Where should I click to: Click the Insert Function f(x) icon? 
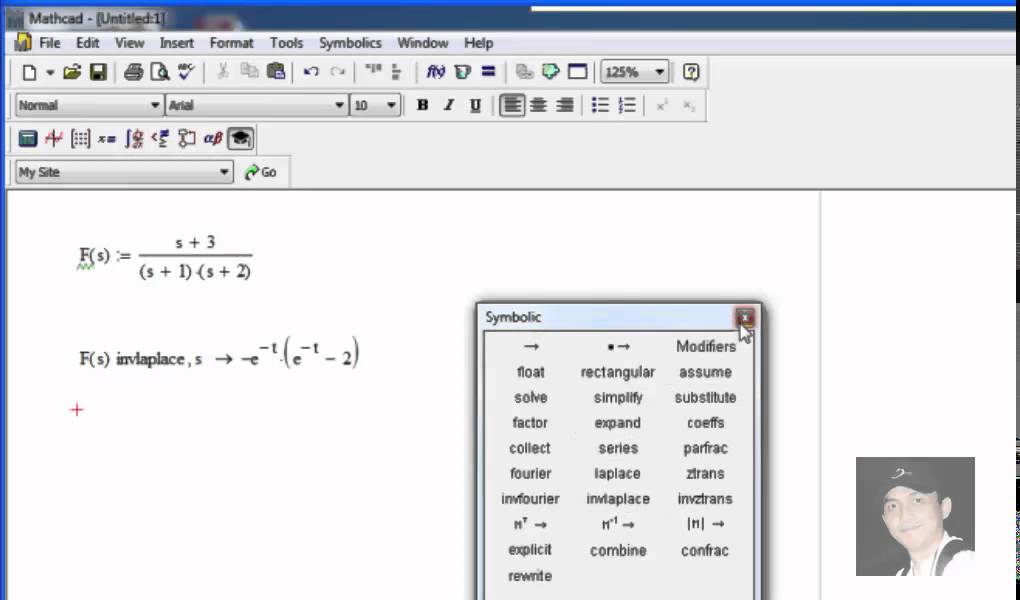click(435, 72)
